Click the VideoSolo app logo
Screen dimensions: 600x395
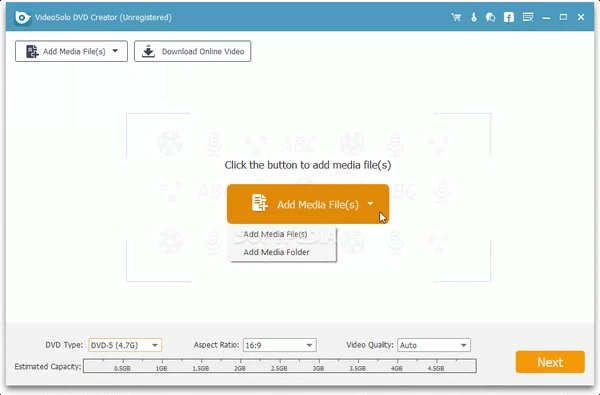[x=22, y=18]
